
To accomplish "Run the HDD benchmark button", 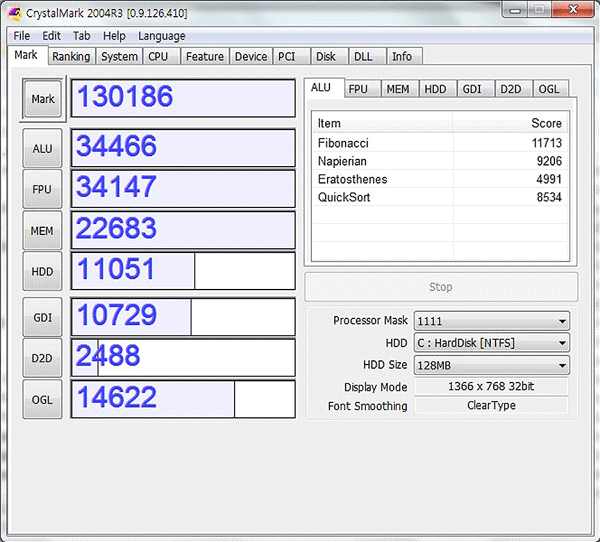I will [x=42, y=271].
